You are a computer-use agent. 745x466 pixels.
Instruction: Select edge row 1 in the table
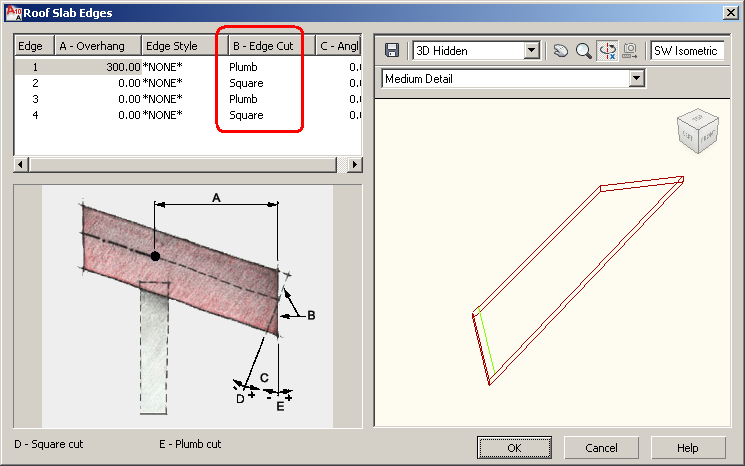[x=35, y=67]
